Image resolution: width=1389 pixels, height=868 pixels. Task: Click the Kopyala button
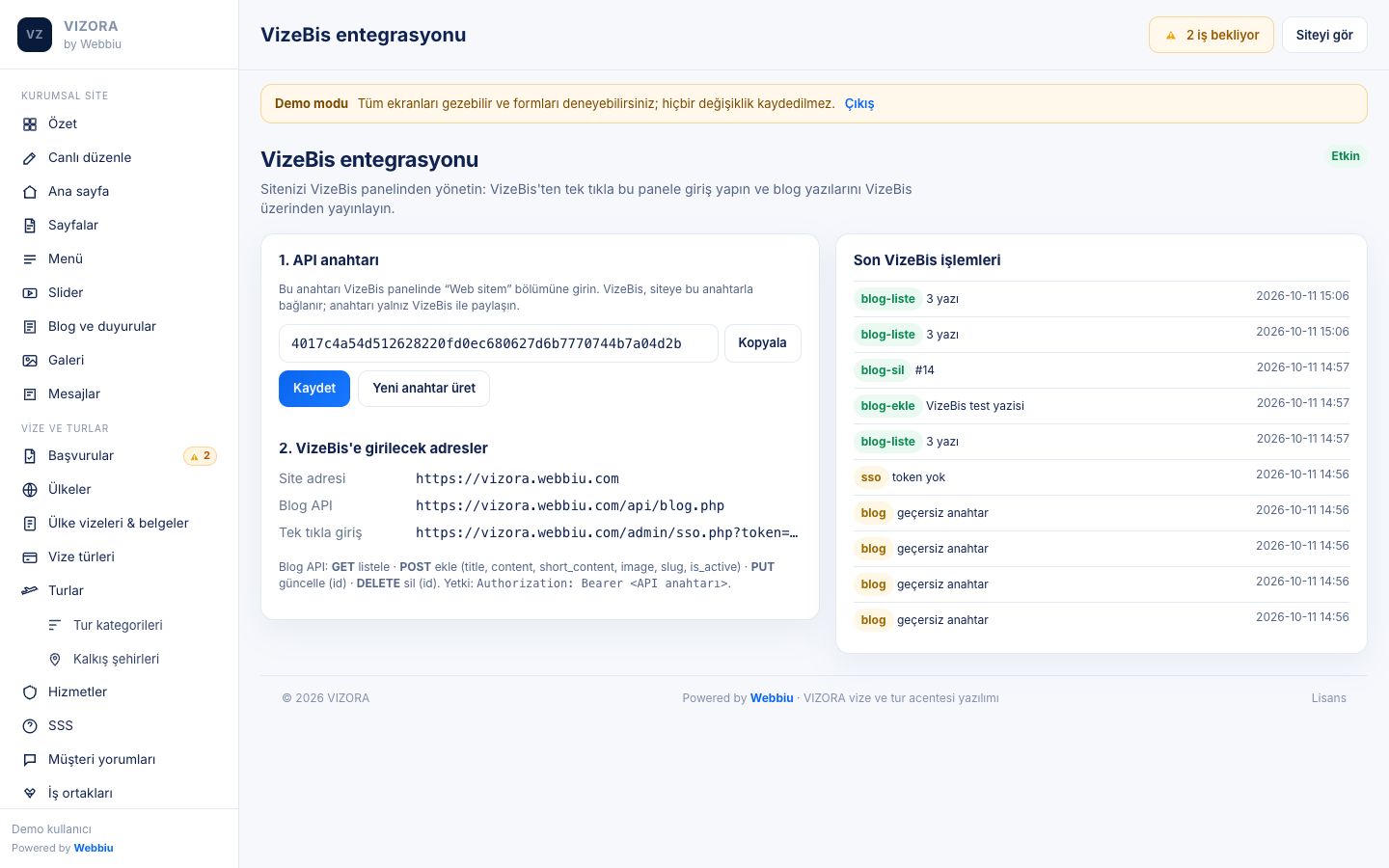click(x=762, y=343)
